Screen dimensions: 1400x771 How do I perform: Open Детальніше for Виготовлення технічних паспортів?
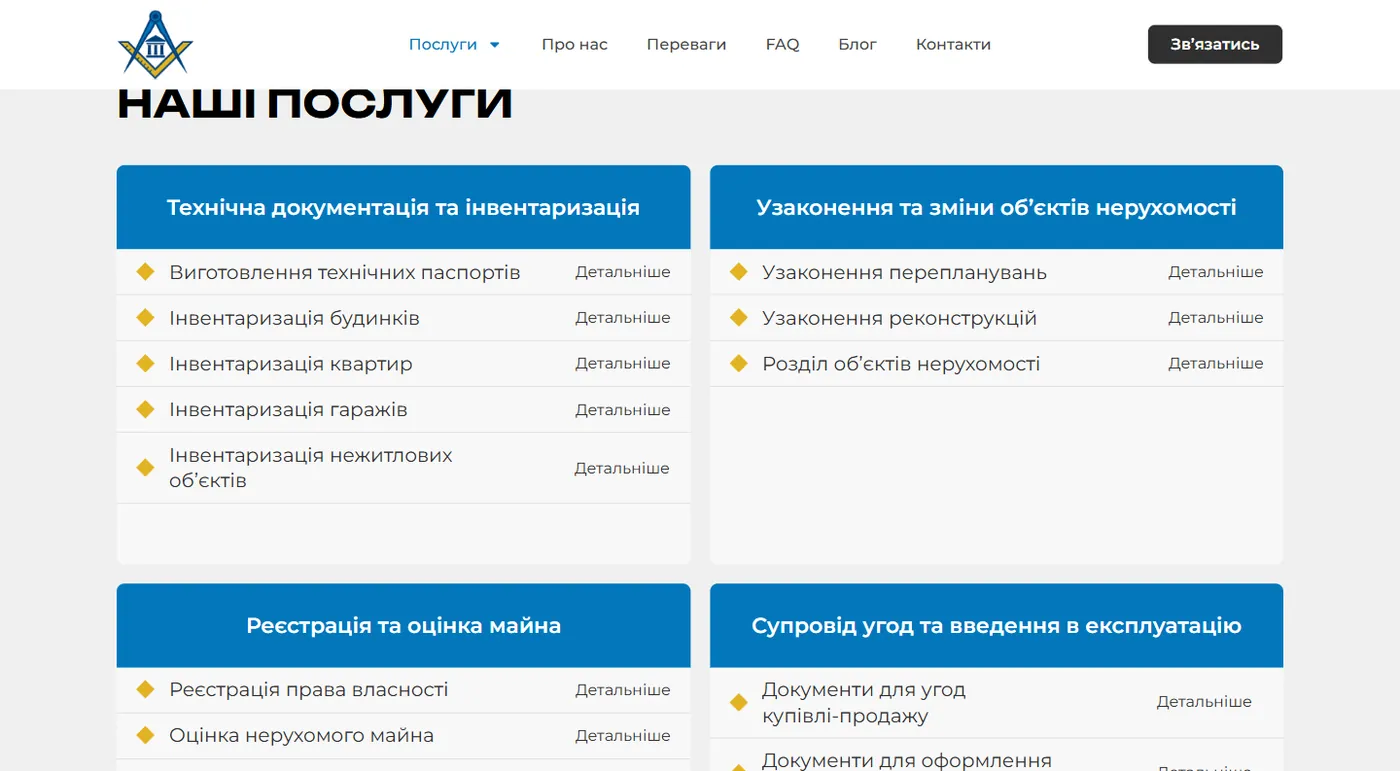tap(622, 272)
